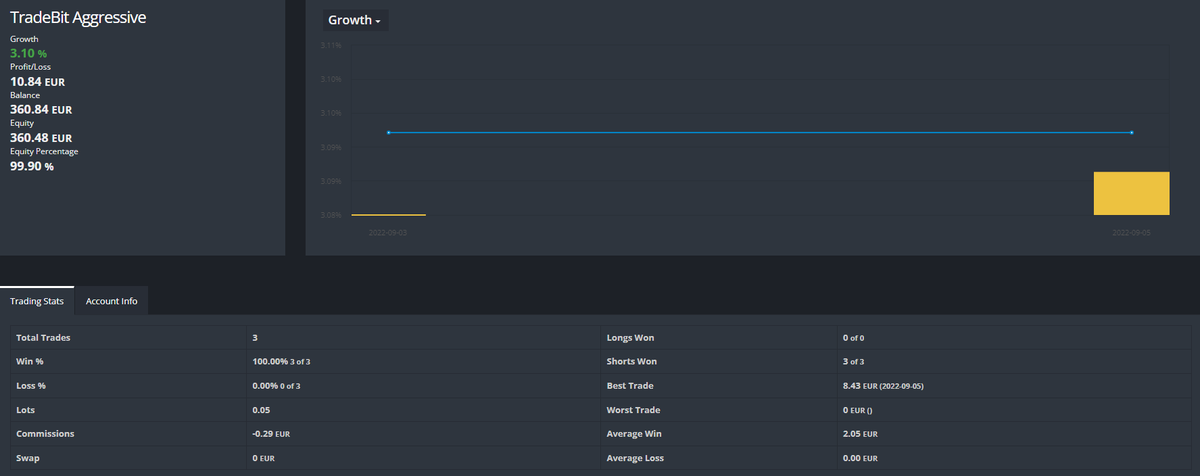Click the Best Trade value 8.43 EUR
The height and width of the screenshot is (476, 1200).
pyautogui.click(x=883, y=385)
